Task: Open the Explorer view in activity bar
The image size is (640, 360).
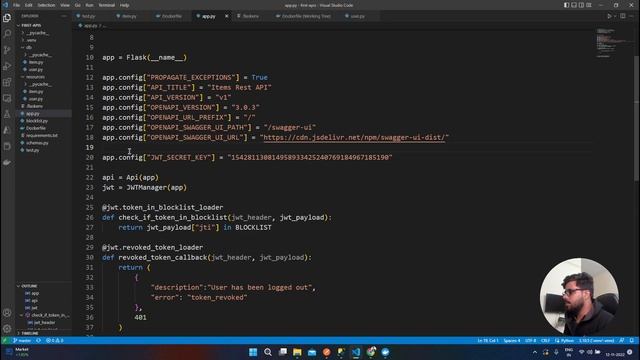Action: point(7,18)
